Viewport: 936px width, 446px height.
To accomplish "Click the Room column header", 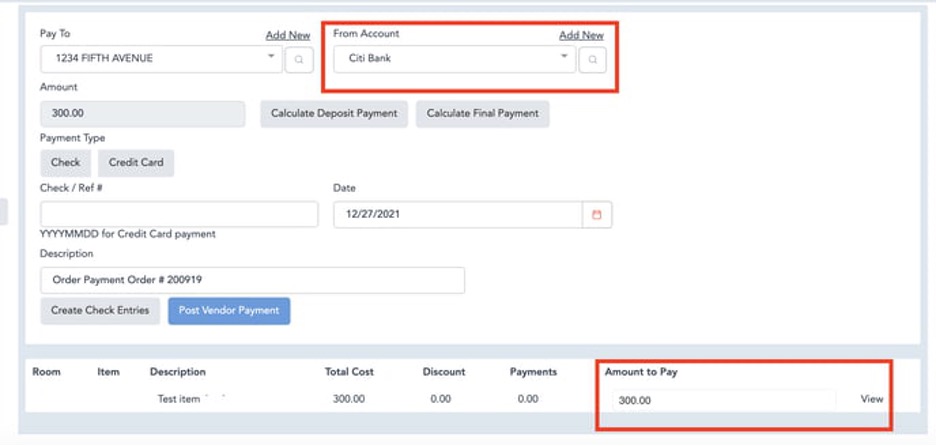I will (x=47, y=372).
